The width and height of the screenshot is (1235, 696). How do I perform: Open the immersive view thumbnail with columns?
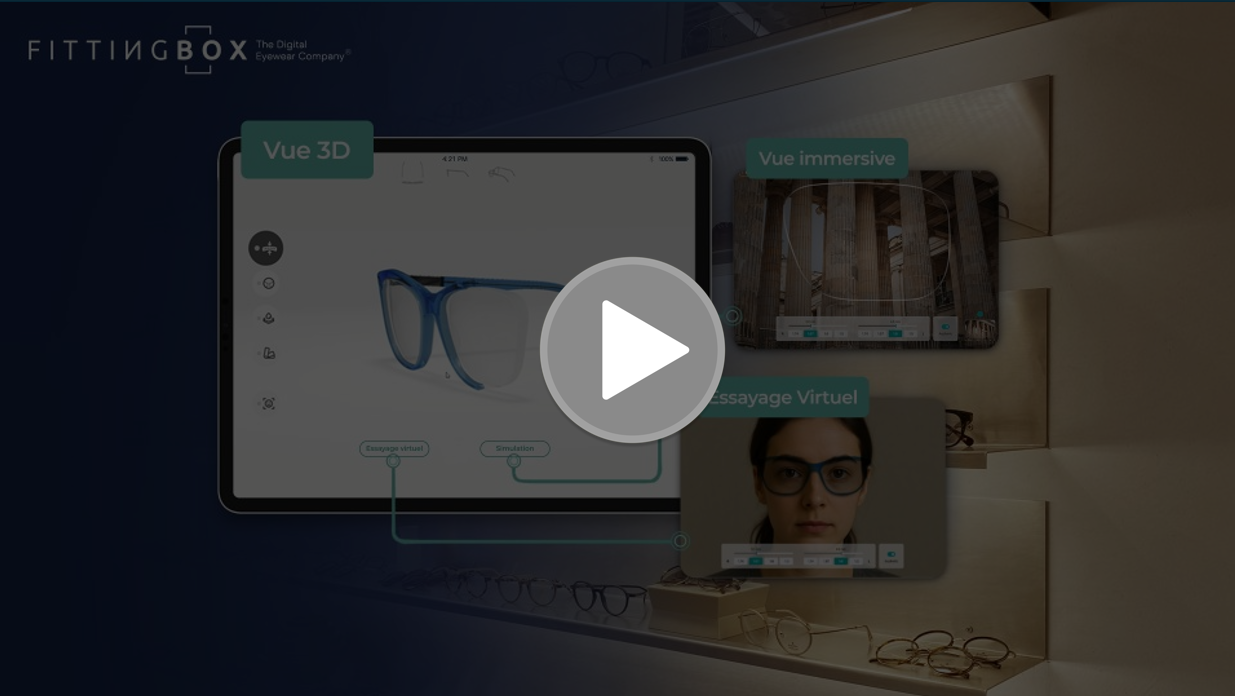tap(866, 259)
